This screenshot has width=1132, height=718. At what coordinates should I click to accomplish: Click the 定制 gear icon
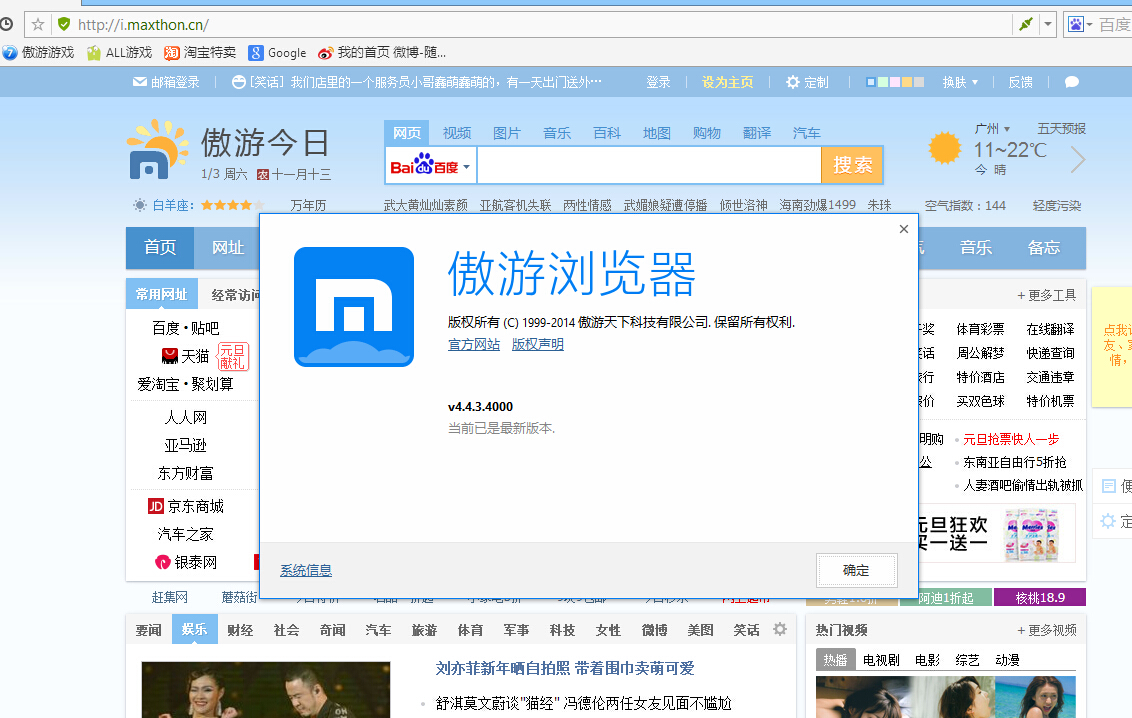tap(793, 82)
